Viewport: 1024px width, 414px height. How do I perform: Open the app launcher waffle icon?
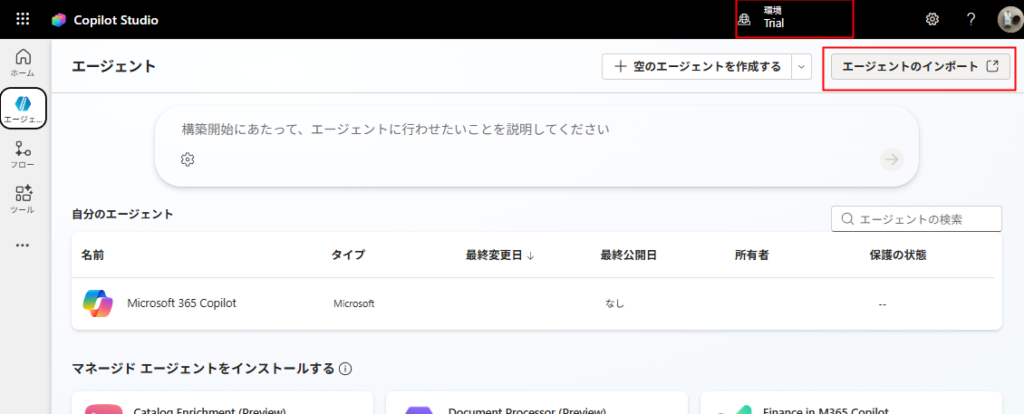(x=23, y=19)
